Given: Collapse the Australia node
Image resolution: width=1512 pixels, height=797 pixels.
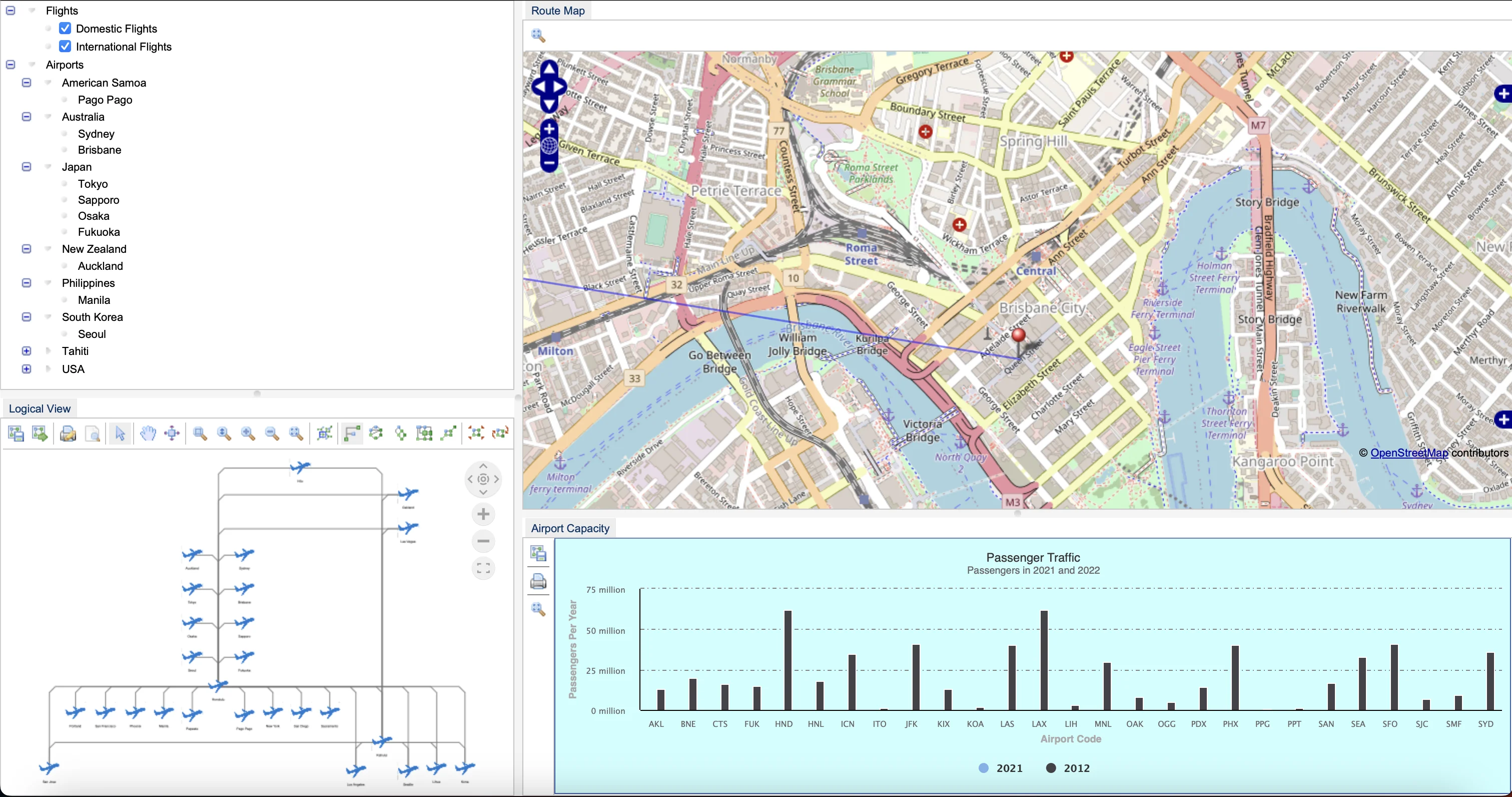Looking at the screenshot, I should tap(27, 117).
